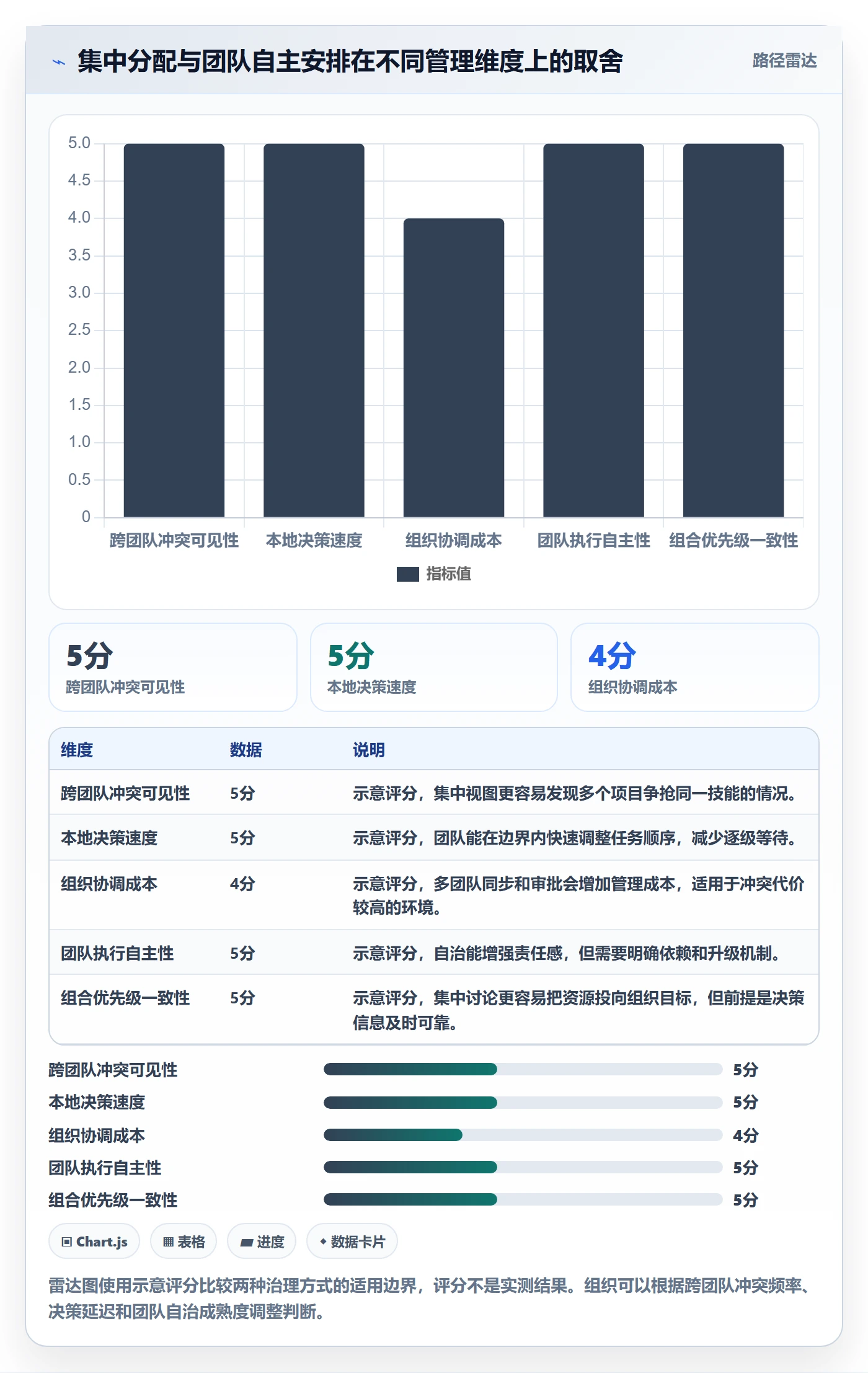868x1373 pixels.
Task: Click the 组织协调成本 table row name
Action: [x=109, y=884]
